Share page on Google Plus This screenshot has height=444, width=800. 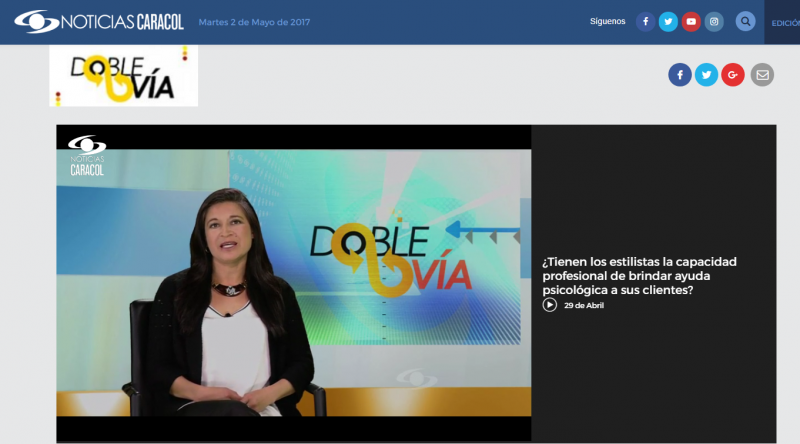(733, 75)
